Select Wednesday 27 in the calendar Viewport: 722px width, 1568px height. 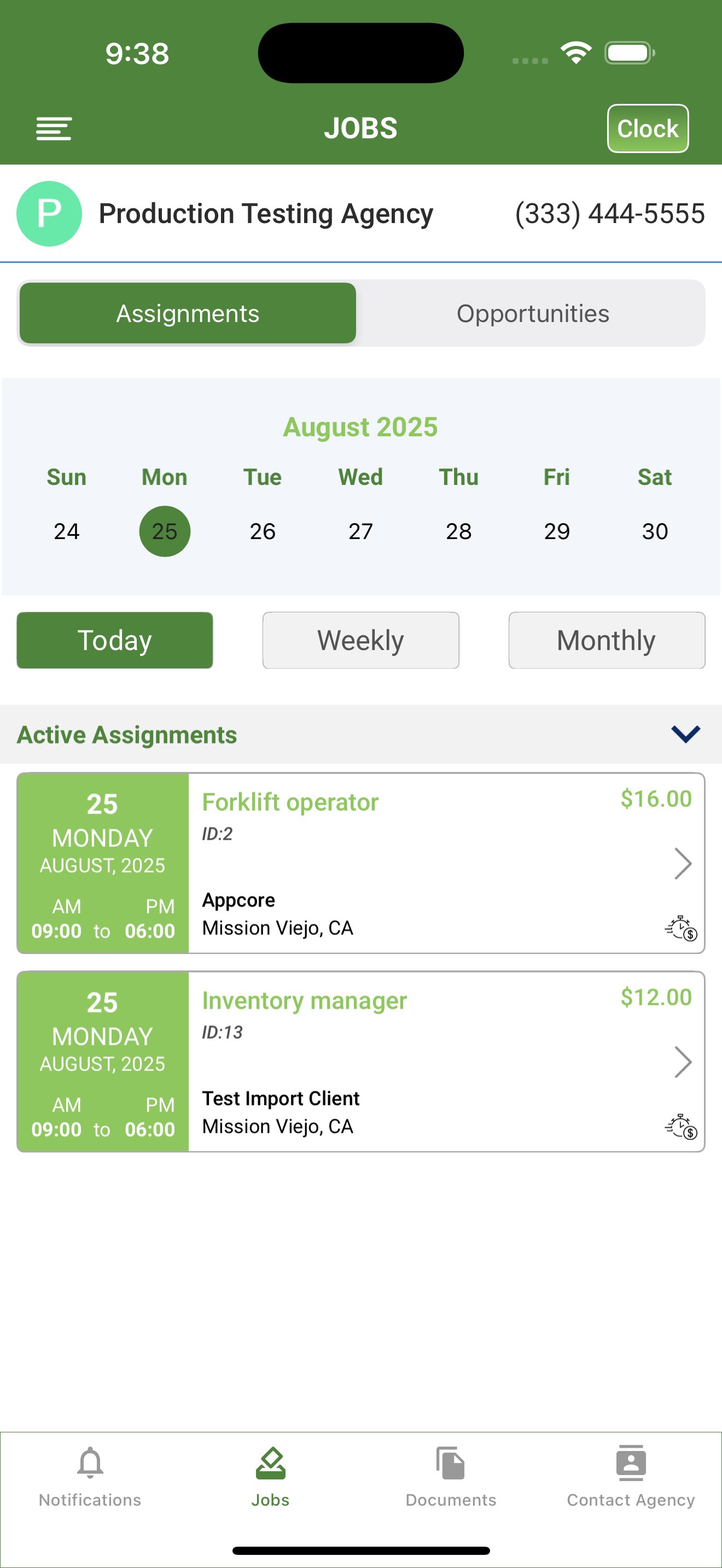(x=360, y=531)
